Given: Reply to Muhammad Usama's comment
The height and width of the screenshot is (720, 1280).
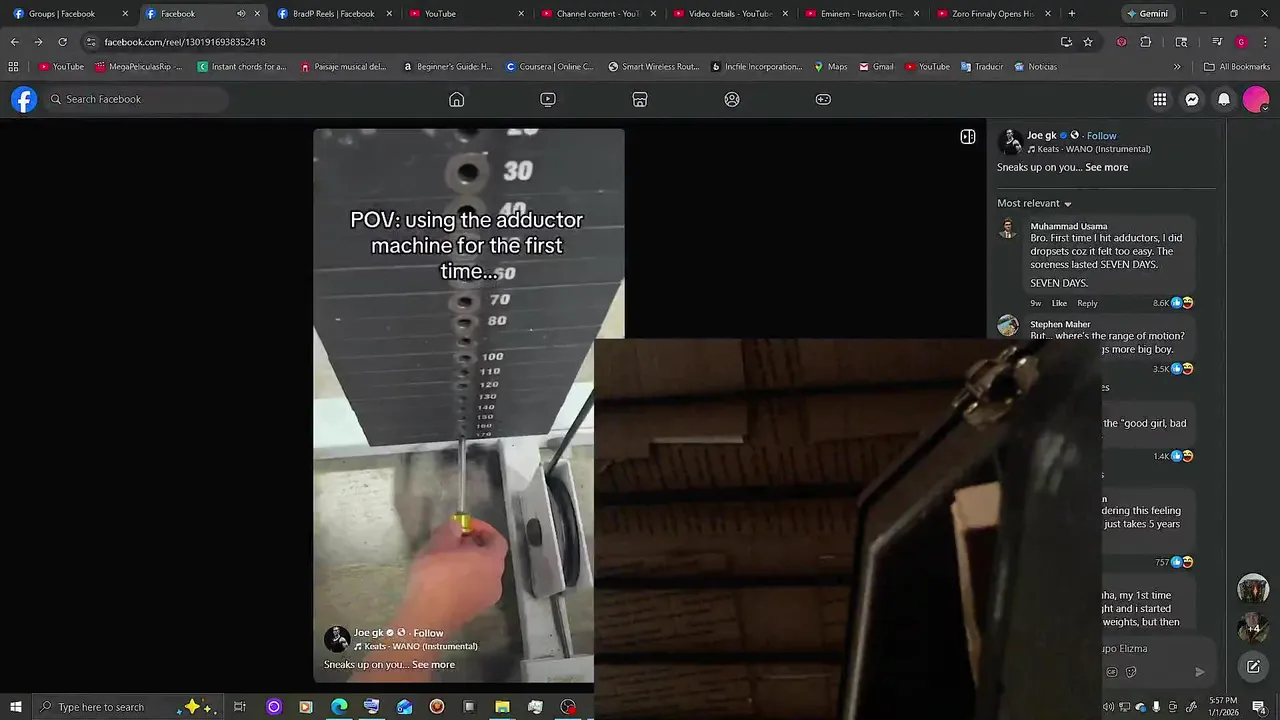Looking at the screenshot, I should click(1087, 303).
